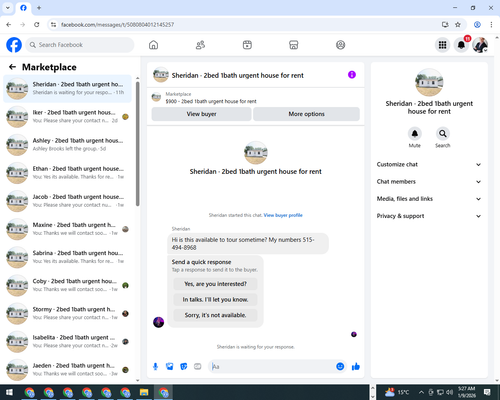Click the chat list vertical scrollbar
This screenshot has width=500, height=400.
pos(138,143)
